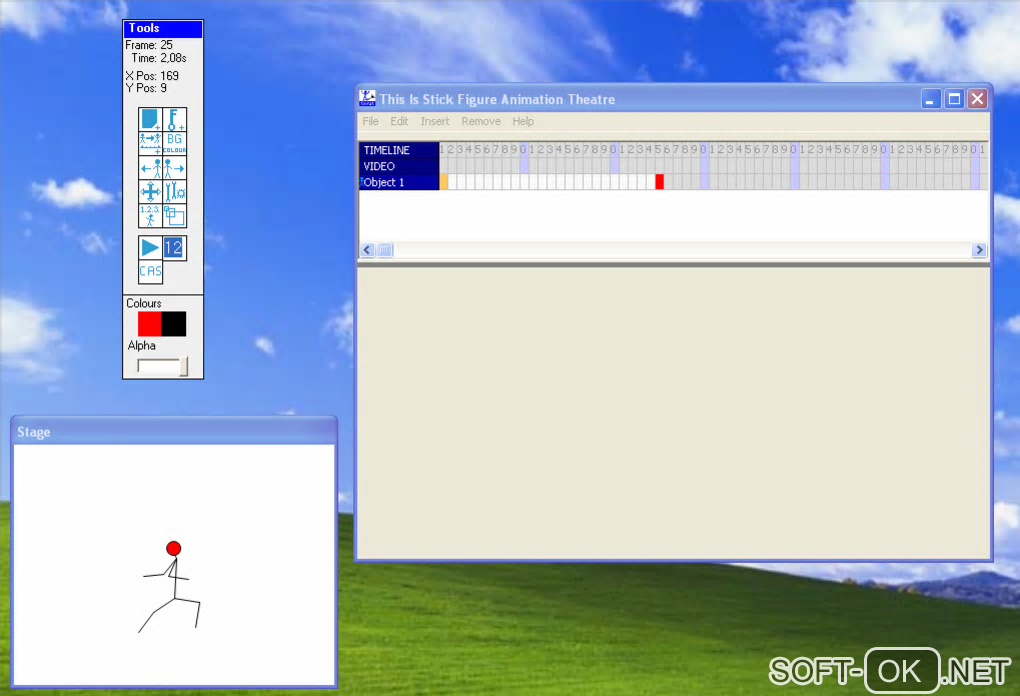The image size is (1020, 696).
Task: Select the four-way move arrows tool
Action: click(x=150, y=192)
